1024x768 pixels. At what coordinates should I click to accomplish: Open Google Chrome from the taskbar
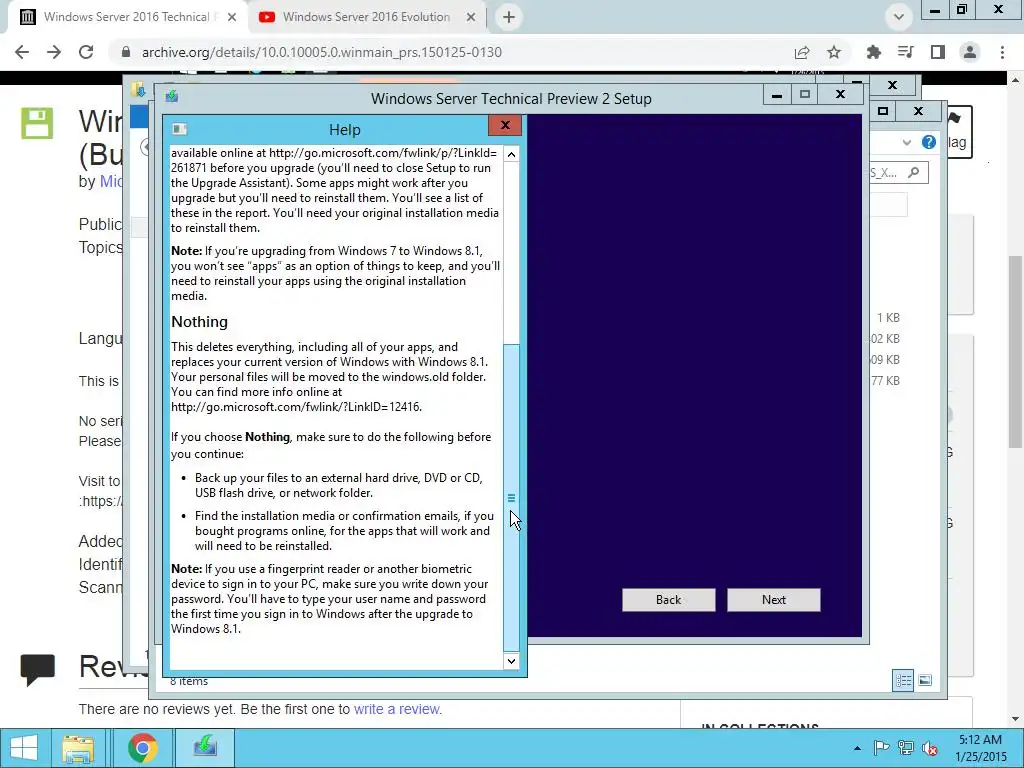coord(142,748)
